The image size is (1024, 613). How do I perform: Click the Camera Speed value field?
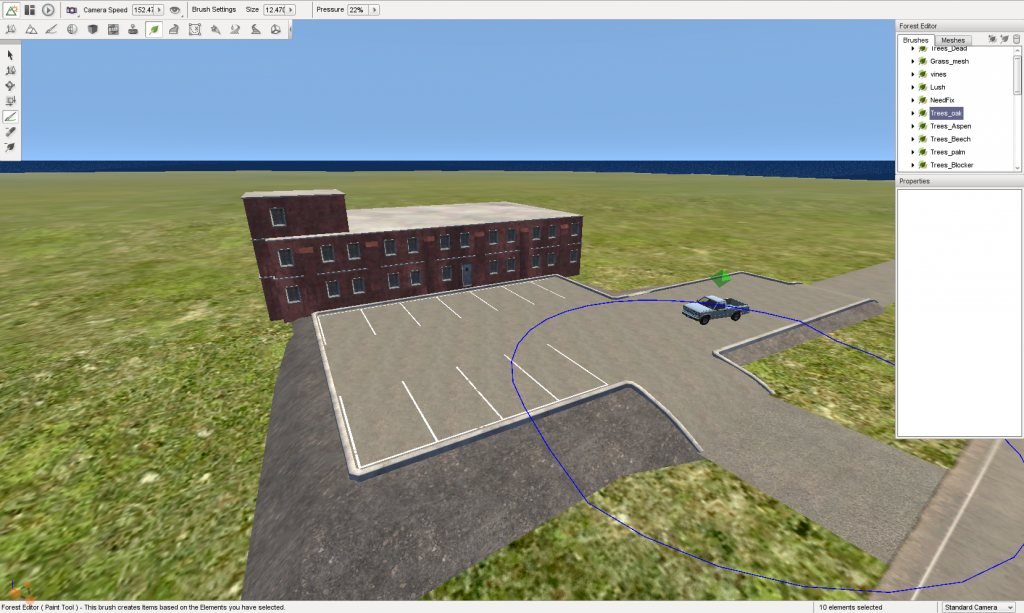click(143, 10)
